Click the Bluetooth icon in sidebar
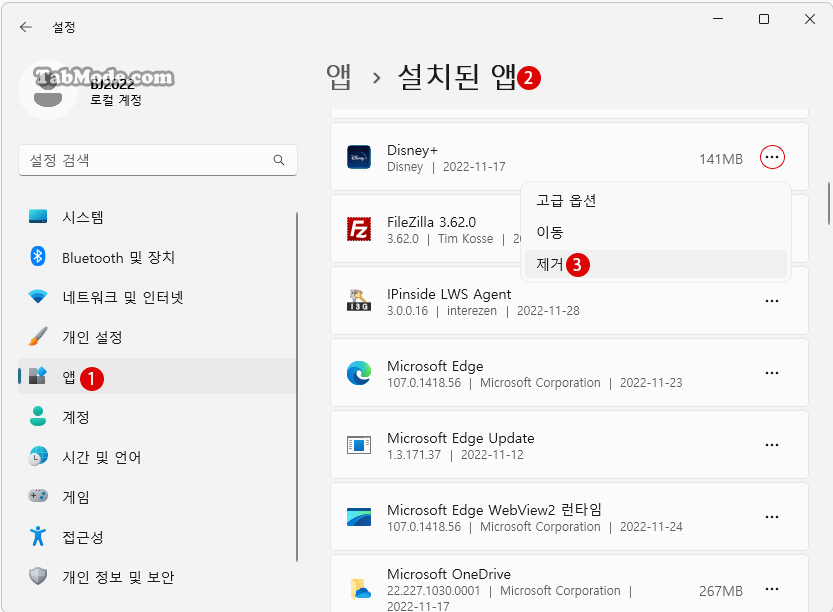This screenshot has height=612, width=833. pyautogui.click(x=38, y=257)
